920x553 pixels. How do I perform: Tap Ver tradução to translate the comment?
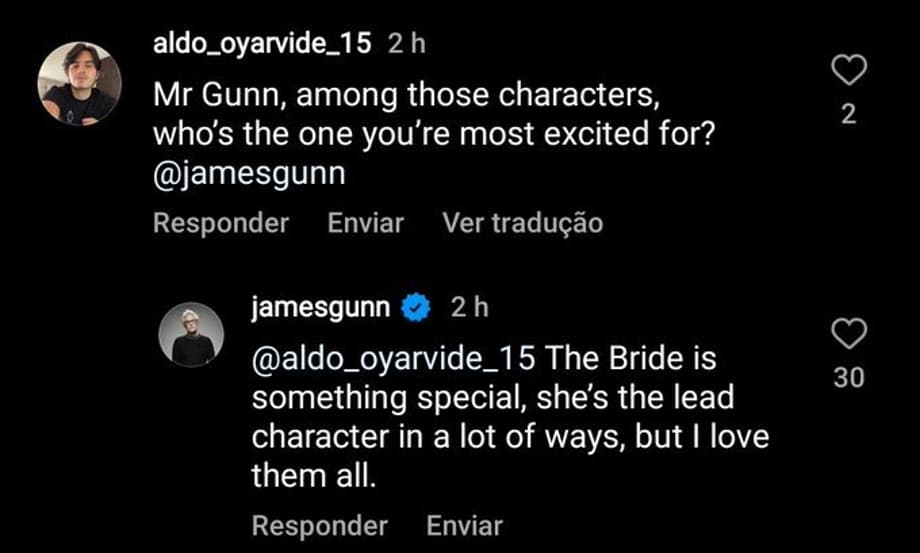(x=522, y=223)
